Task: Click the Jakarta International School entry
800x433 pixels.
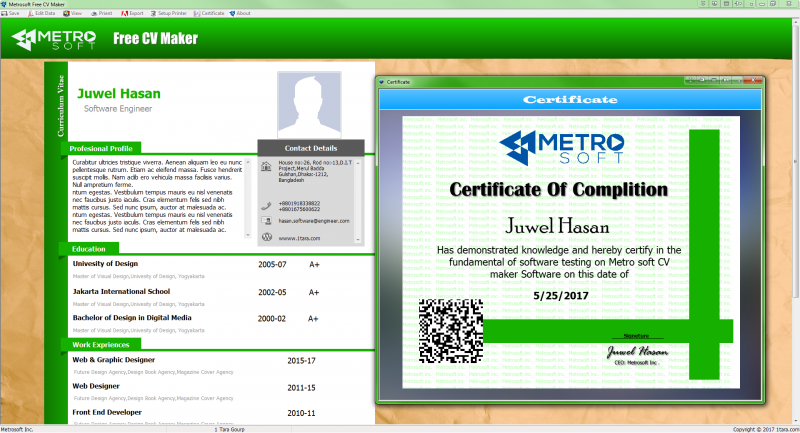Action: pyautogui.click(x=121, y=291)
